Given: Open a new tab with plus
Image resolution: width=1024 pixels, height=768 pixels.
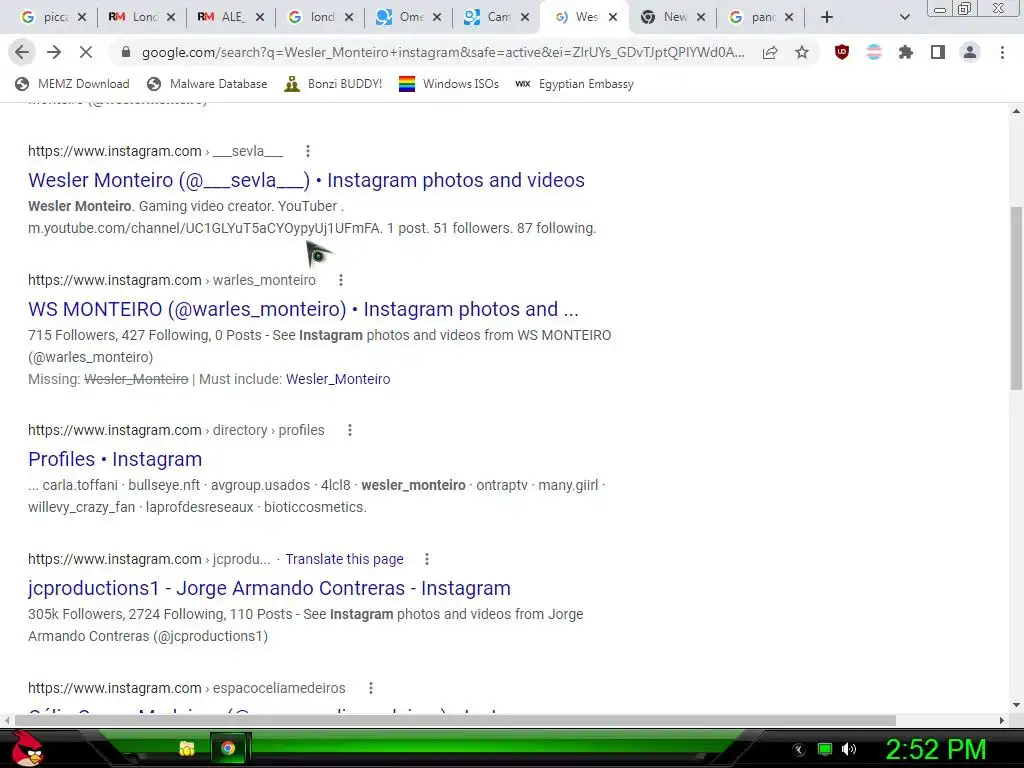Looking at the screenshot, I should (827, 18).
